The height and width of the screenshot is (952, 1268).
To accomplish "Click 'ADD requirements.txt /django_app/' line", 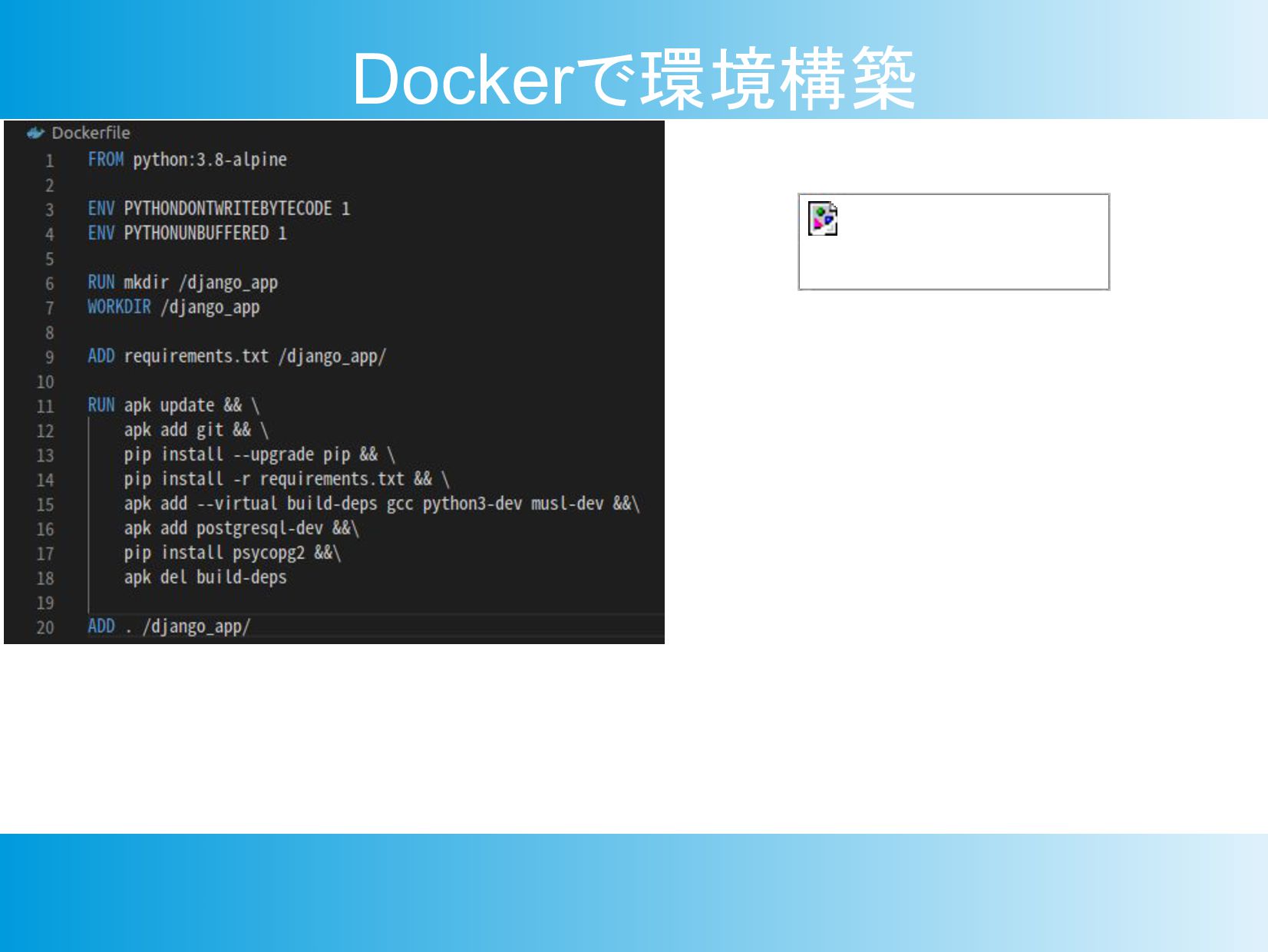I will [237, 356].
